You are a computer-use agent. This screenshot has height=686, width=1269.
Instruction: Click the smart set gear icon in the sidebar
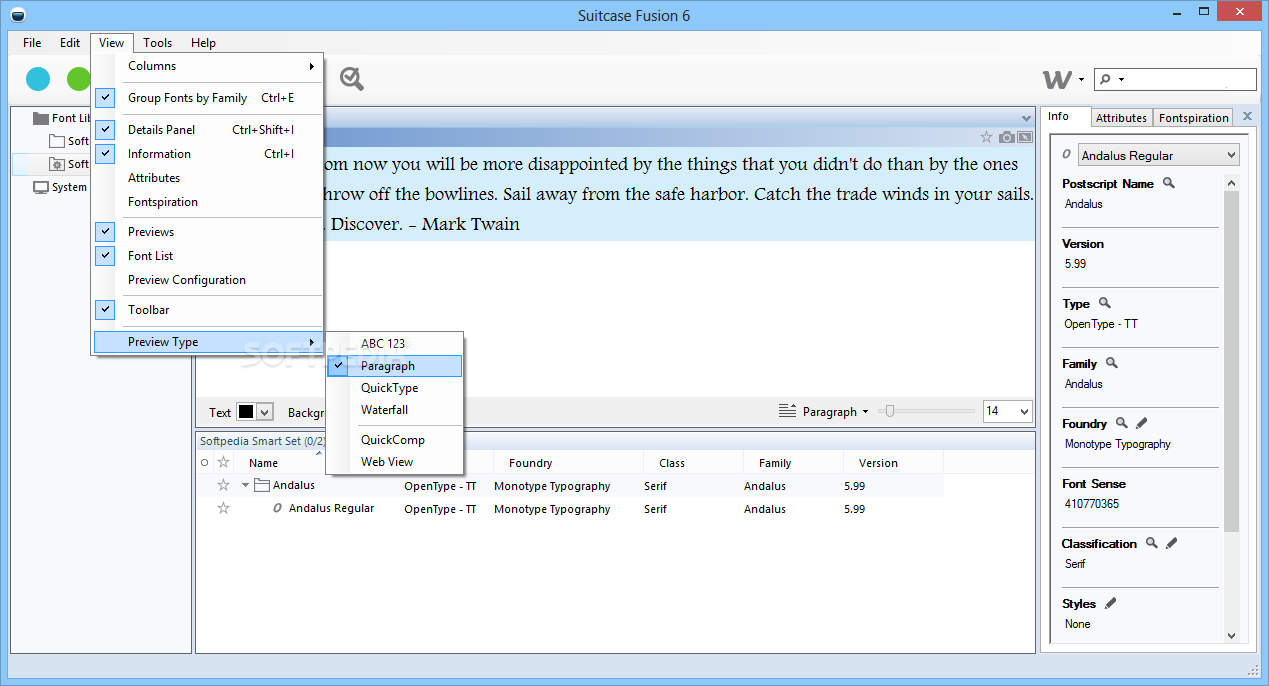[57, 164]
